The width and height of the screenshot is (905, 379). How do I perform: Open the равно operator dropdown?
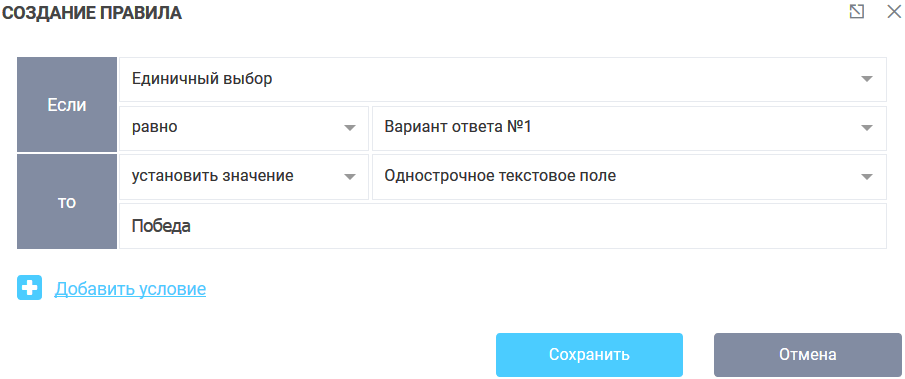[x=244, y=128]
